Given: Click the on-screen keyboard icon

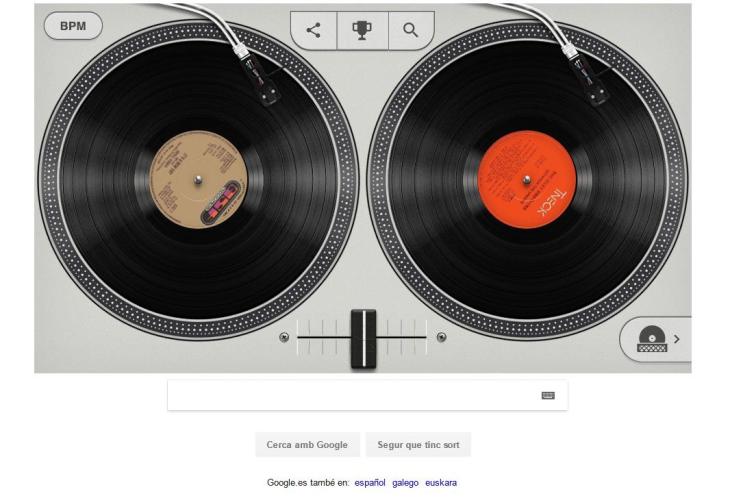Looking at the screenshot, I should point(548,395).
